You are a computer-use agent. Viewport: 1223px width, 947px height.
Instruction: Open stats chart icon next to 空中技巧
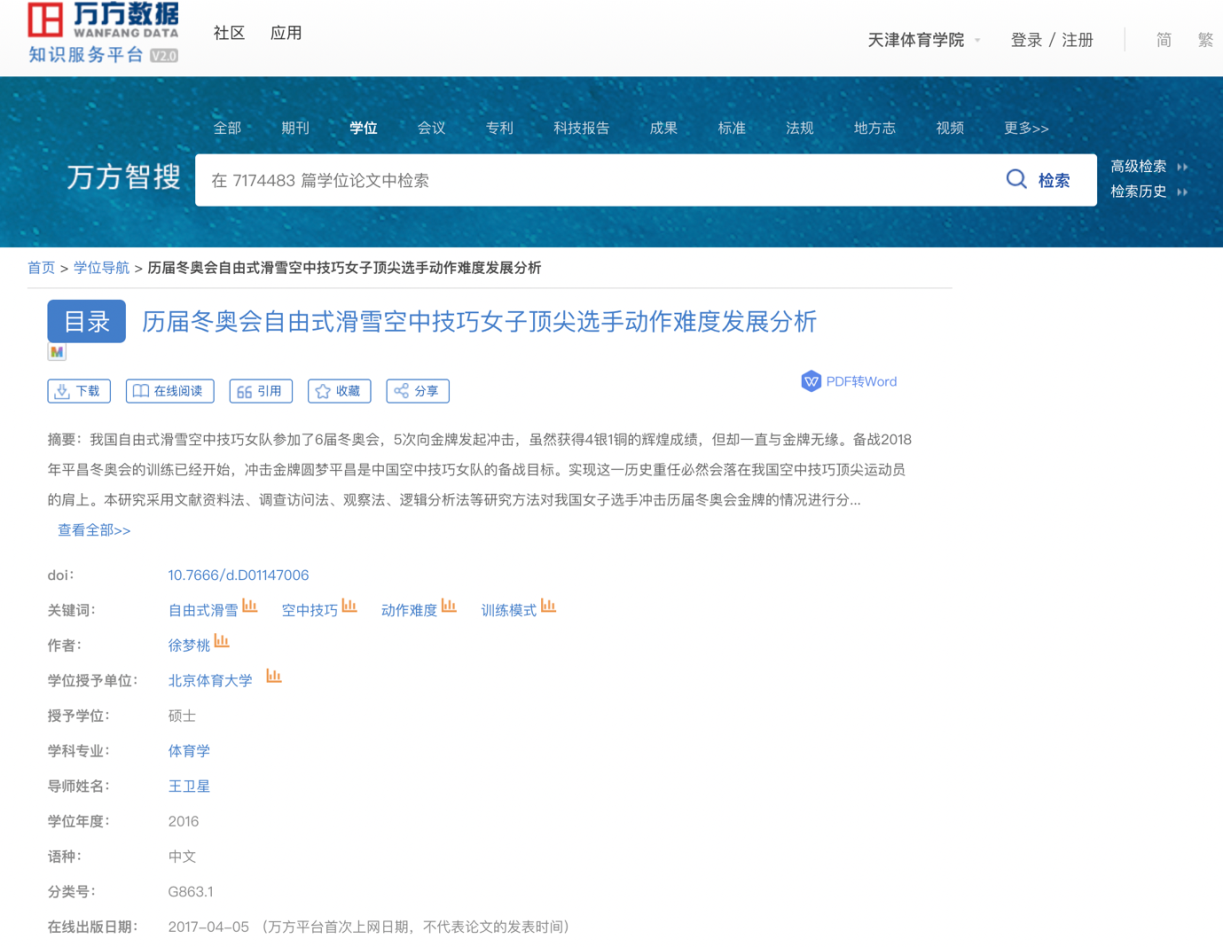tap(350, 606)
